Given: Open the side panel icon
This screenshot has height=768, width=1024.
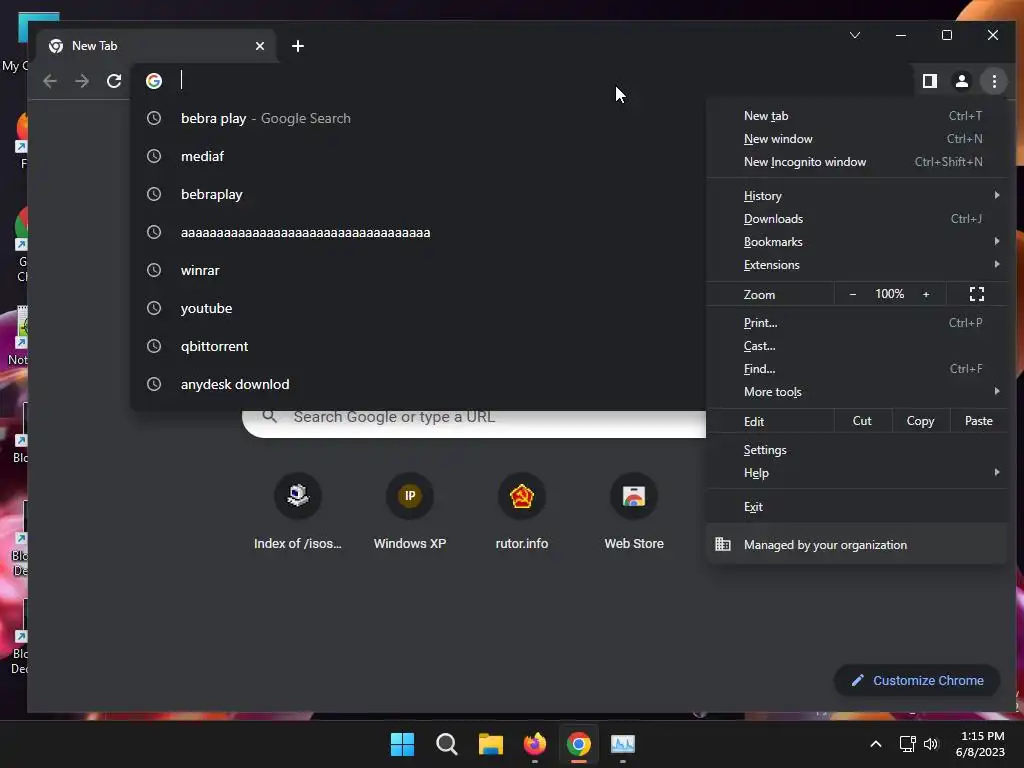Looking at the screenshot, I should pos(929,81).
